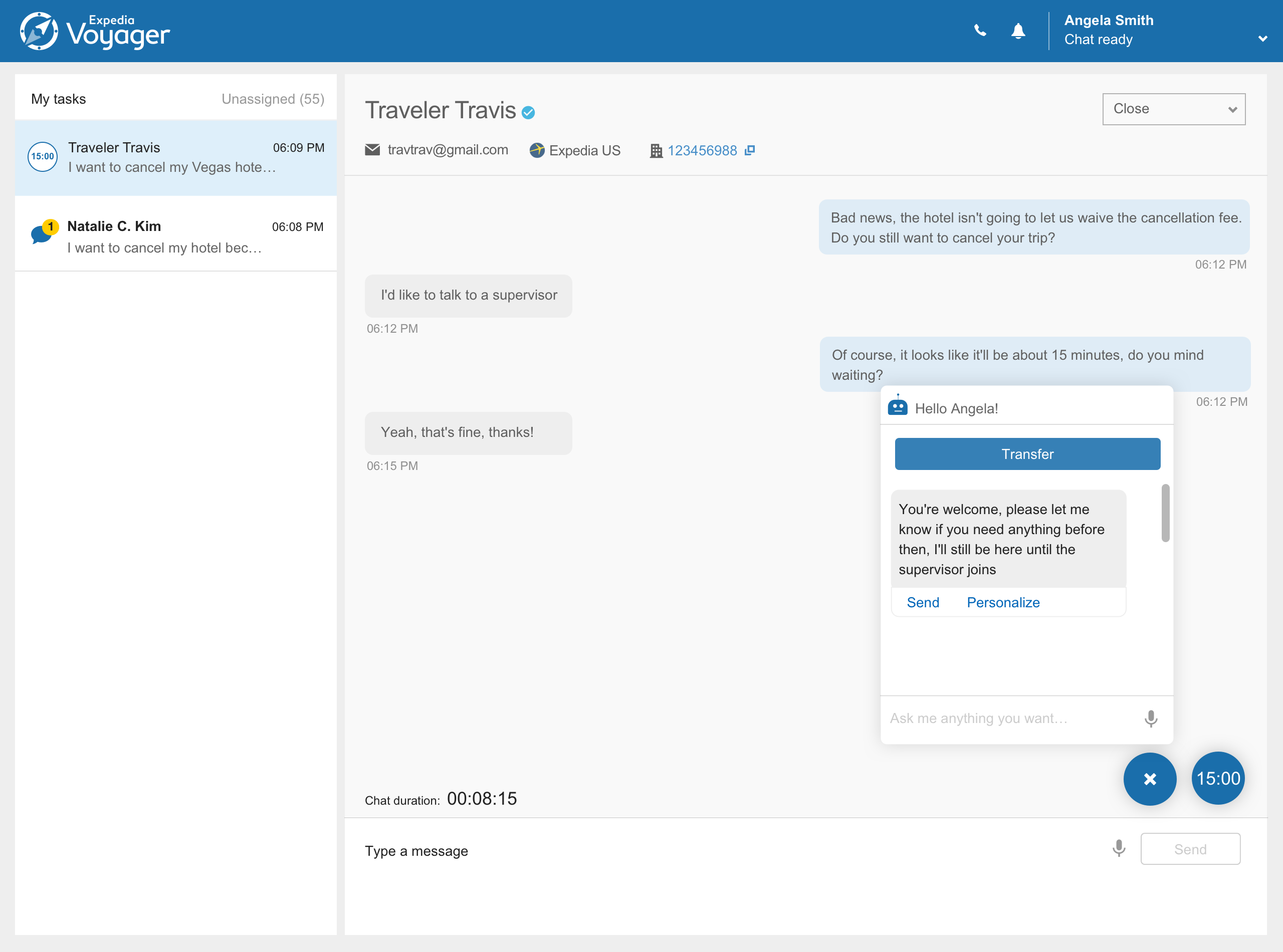Click the Expedia Voyager compass logo
This screenshot has height=952, width=1283.
(x=39, y=31)
